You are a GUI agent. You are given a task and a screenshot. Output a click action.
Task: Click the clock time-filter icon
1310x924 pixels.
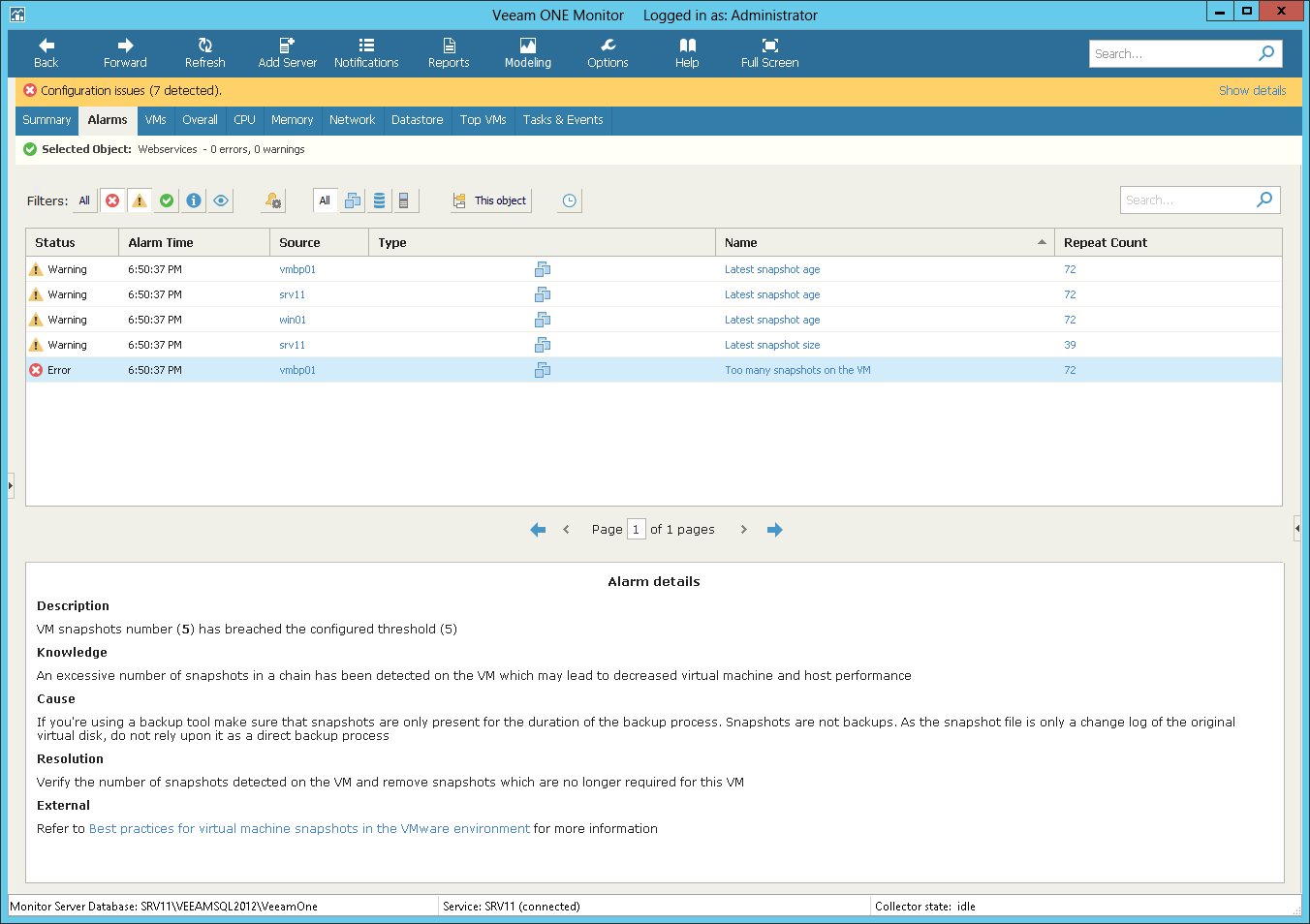click(x=570, y=200)
